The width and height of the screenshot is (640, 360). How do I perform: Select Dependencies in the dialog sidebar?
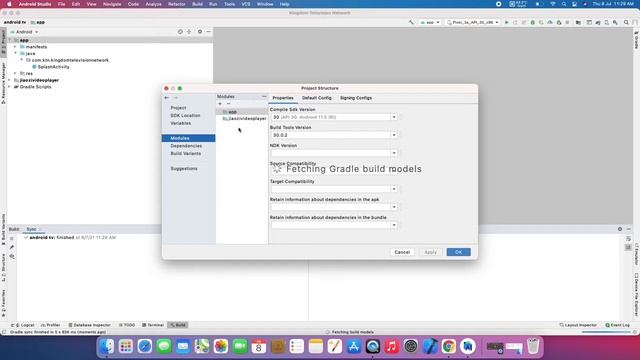click(186, 146)
